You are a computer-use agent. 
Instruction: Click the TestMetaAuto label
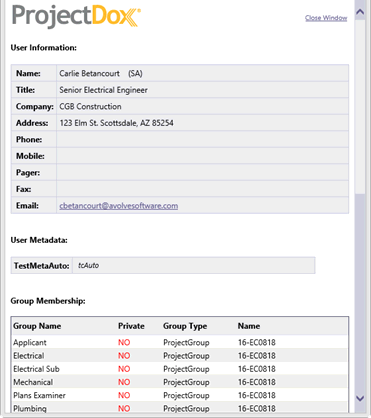tap(41, 266)
